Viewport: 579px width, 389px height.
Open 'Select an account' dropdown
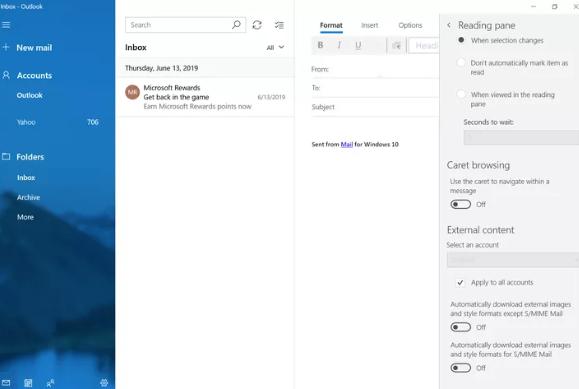click(513, 260)
